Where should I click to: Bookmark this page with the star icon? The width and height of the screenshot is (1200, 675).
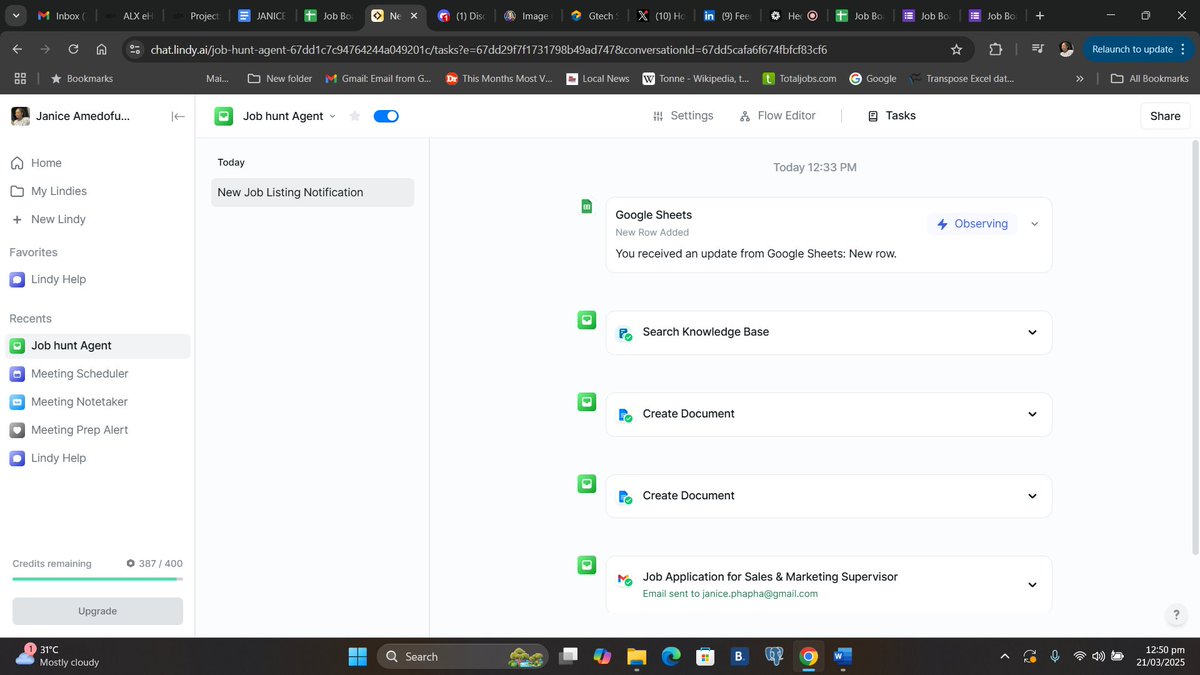click(956, 49)
